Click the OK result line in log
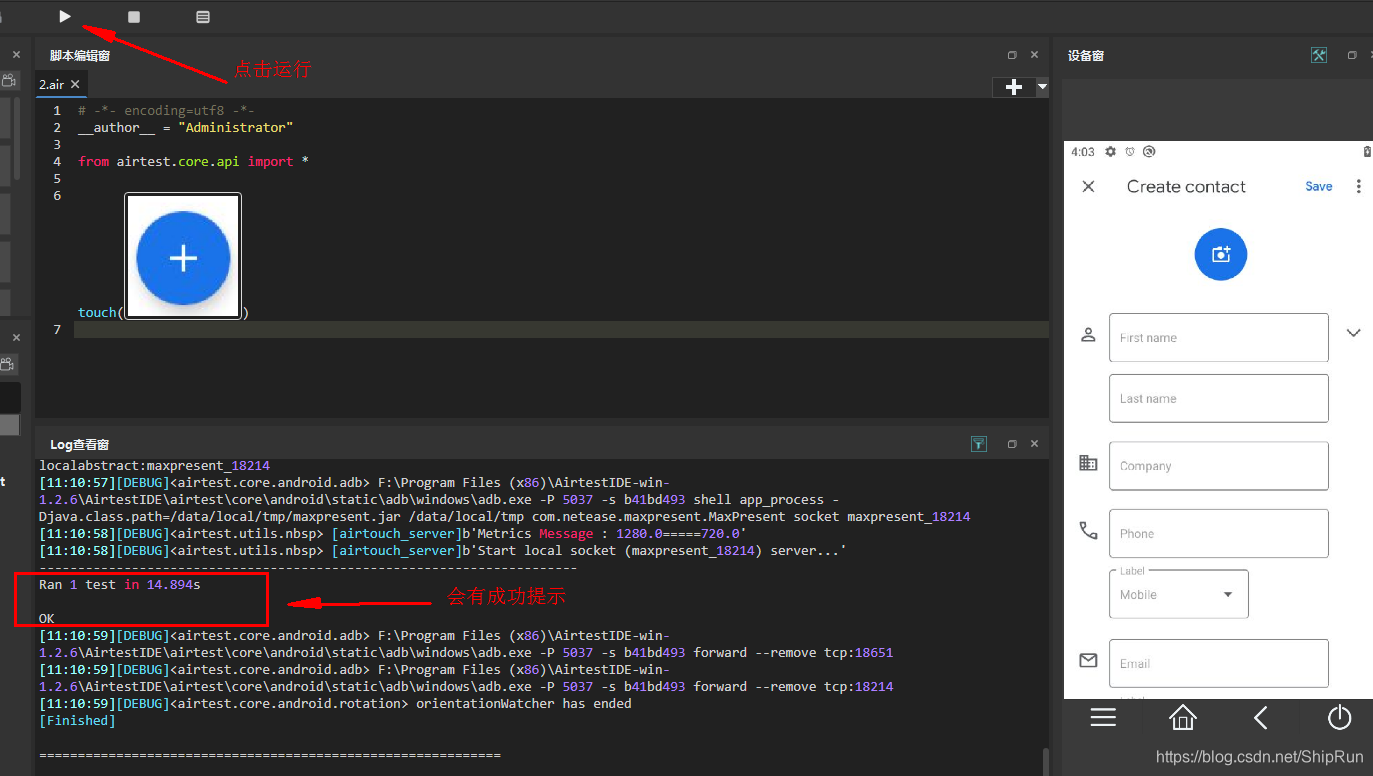The width and height of the screenshot is (1373, 776). coord(46,619)
